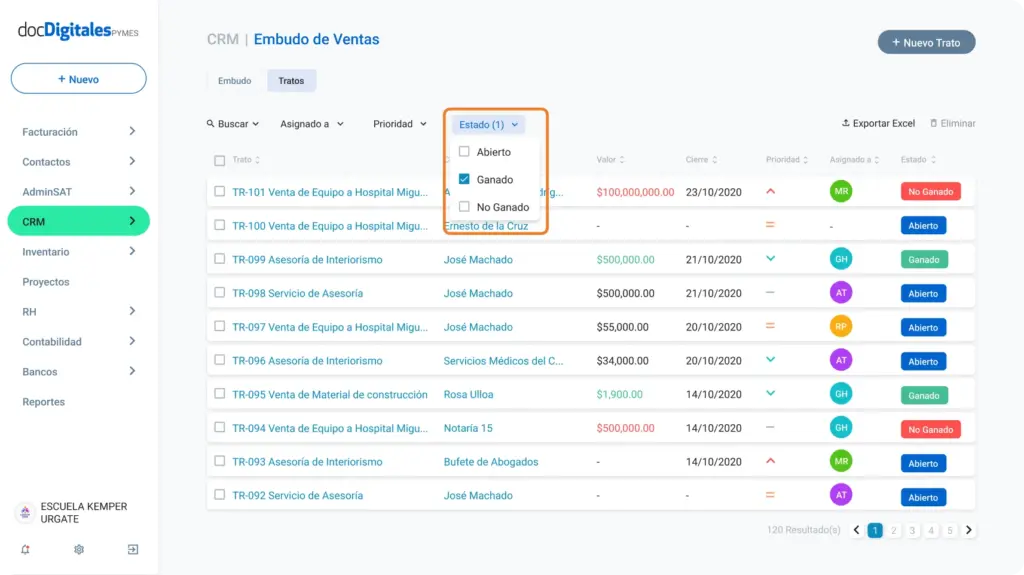Click Exportar Excel

coord(878,123)
